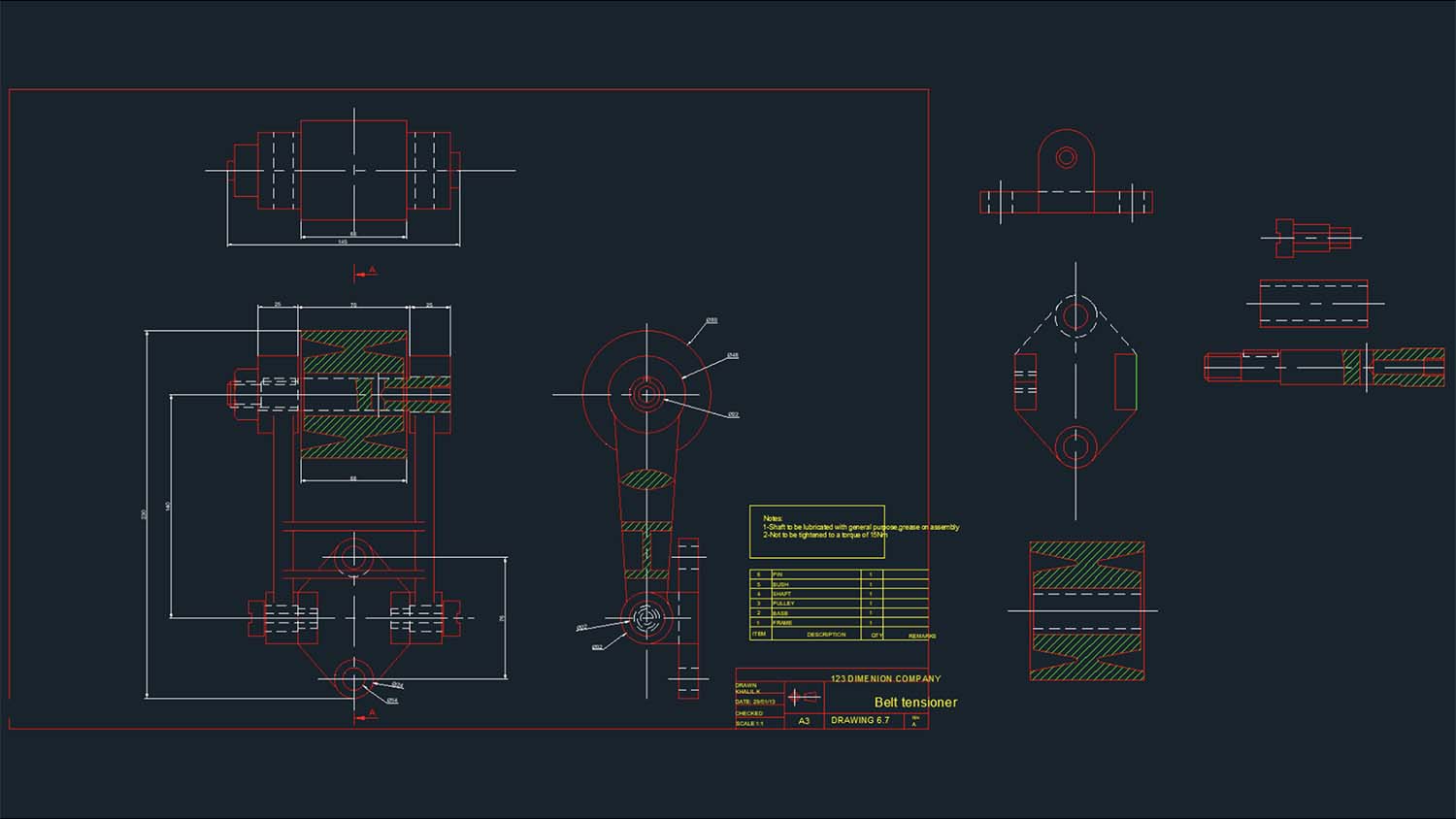Click the pin detail drawing
This screenshot has width=1456, height=819.
1311,238
